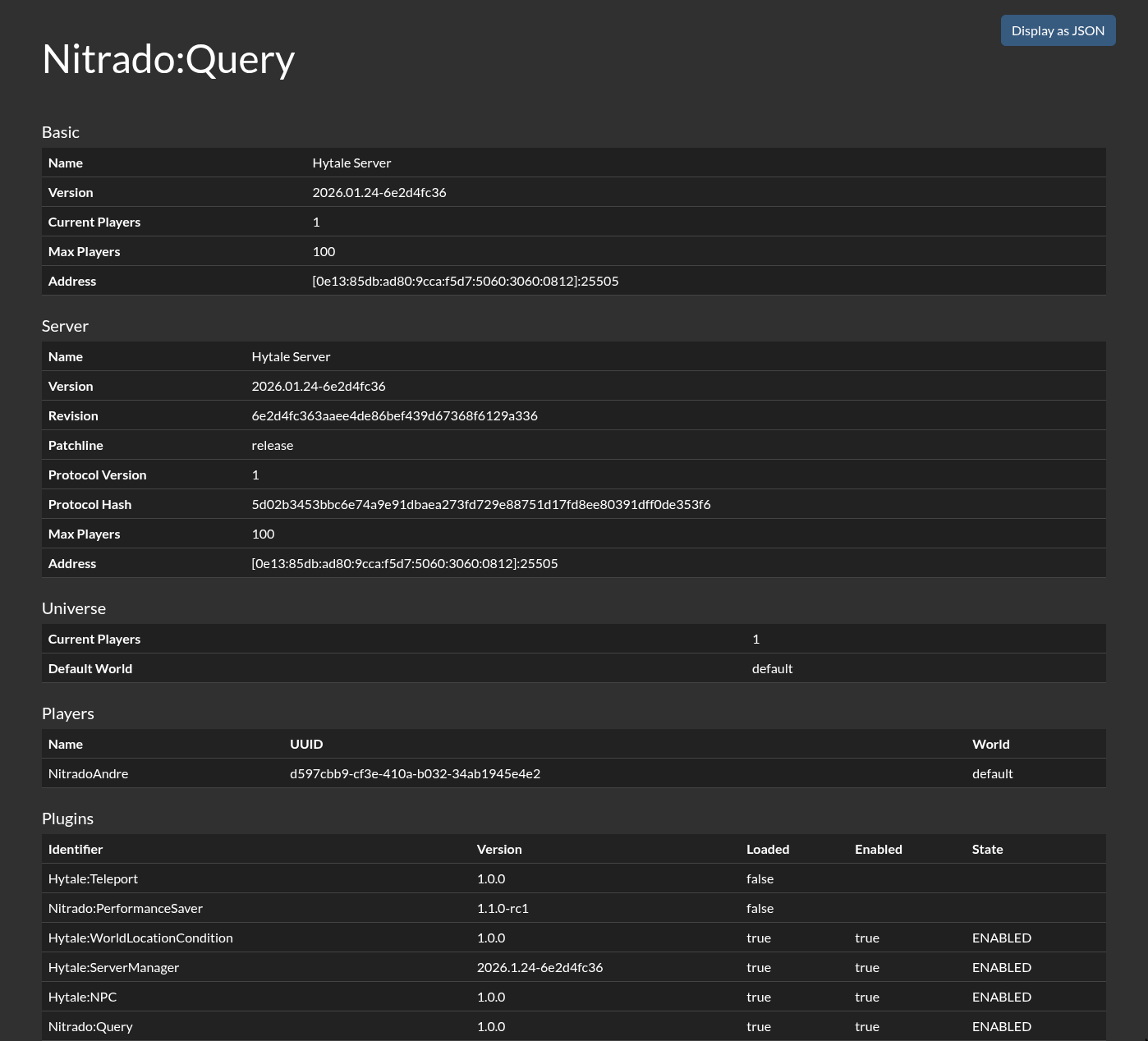Select the Universe section heading

(74, 608)
